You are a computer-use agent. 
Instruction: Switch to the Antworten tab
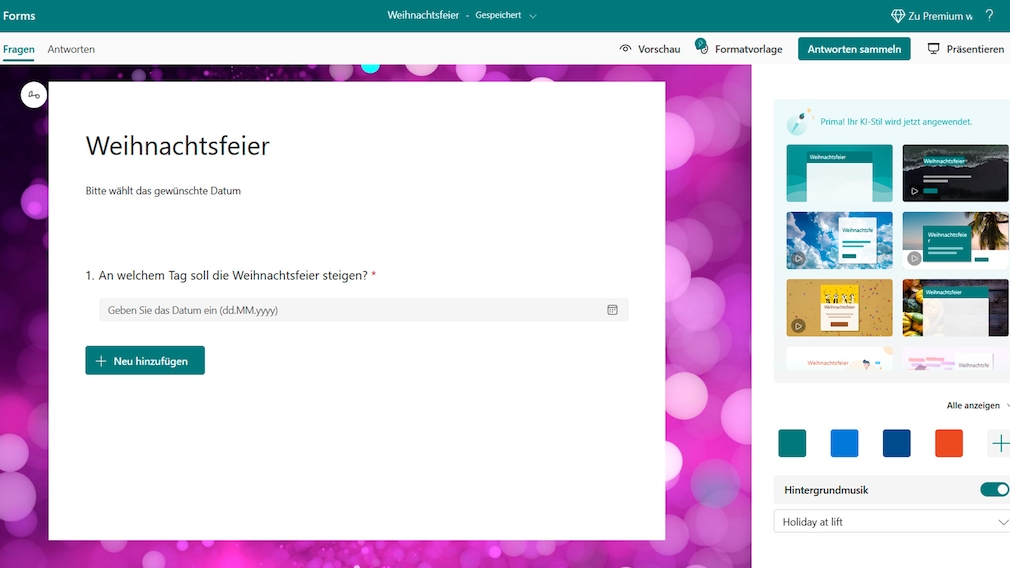71,49
